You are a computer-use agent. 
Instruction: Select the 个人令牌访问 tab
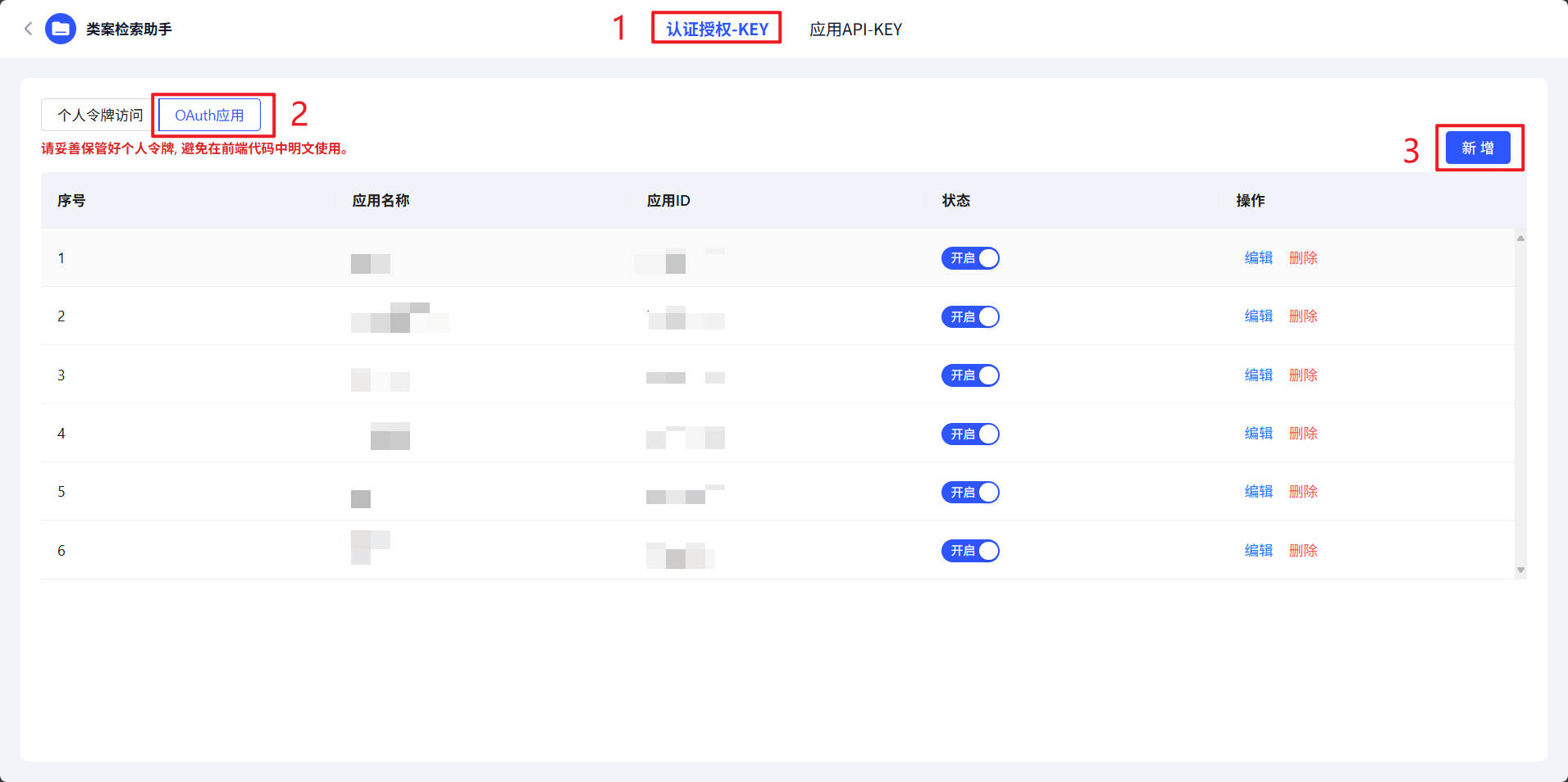click(x=100, y=115)
